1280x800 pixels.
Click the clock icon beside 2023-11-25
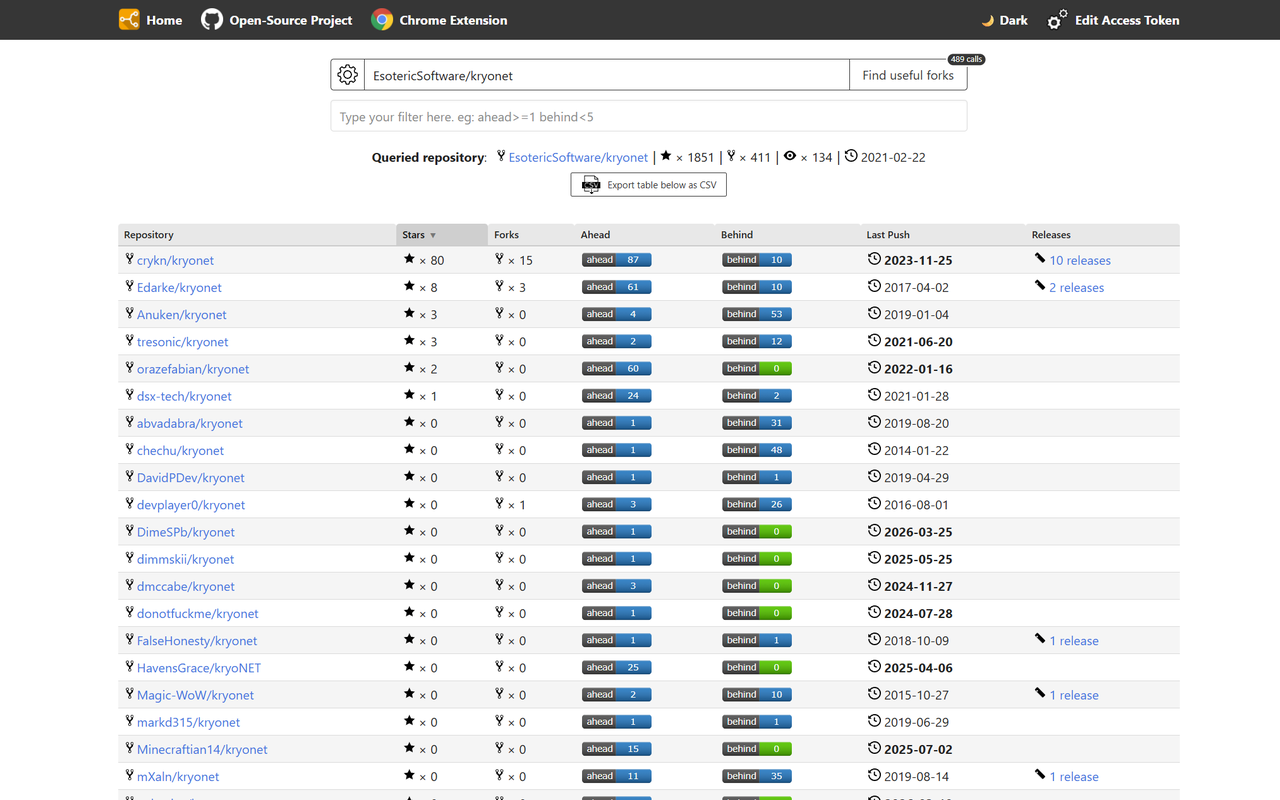point(874,259)
